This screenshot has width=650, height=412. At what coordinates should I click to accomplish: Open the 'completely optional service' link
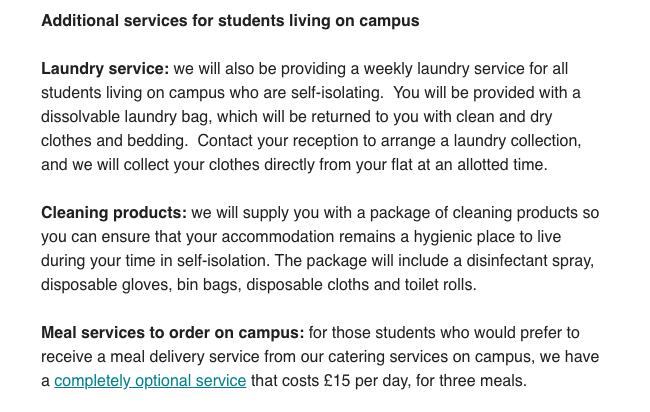pyautogui.click(x=150, y=380)
